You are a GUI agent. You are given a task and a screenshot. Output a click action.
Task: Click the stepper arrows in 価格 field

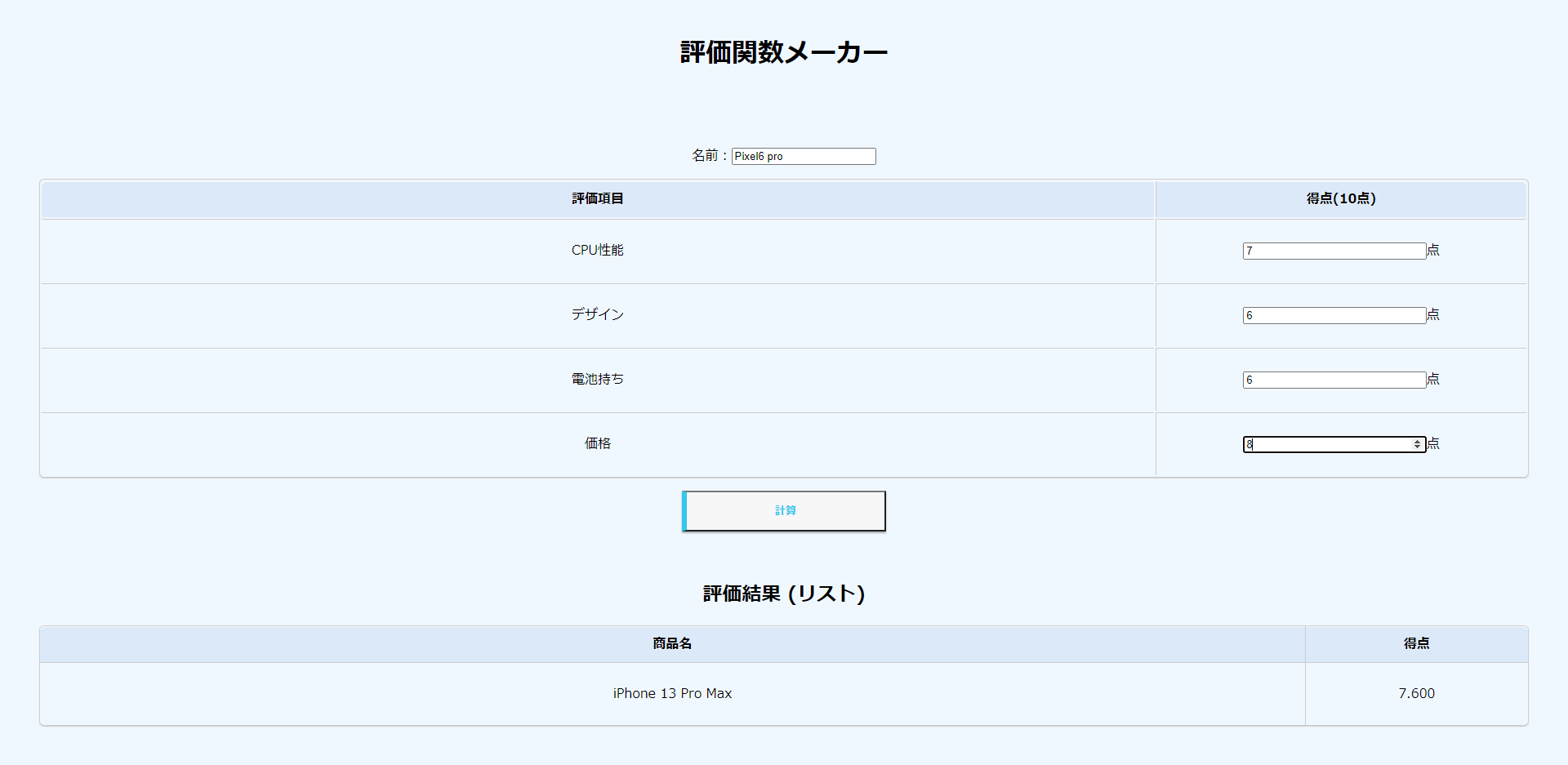pos(1418,444)
